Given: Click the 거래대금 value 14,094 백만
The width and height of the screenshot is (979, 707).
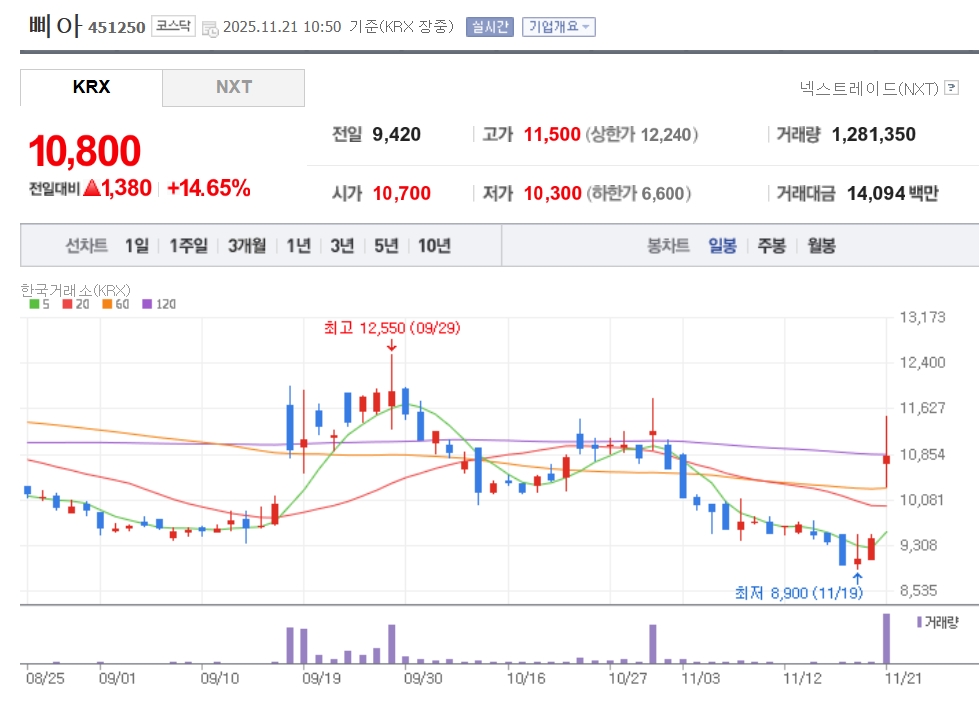Looking at the screenshot, I should (x=893, y=193).
